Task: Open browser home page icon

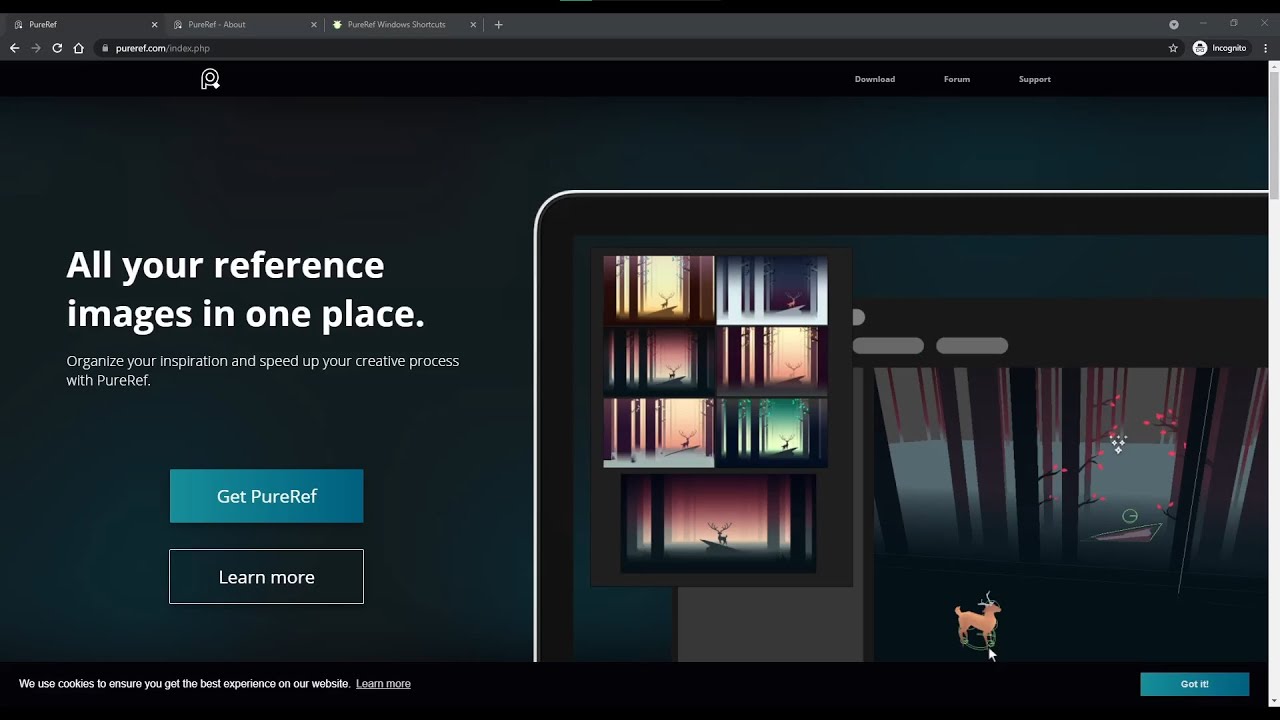Action: coord(78,48)
